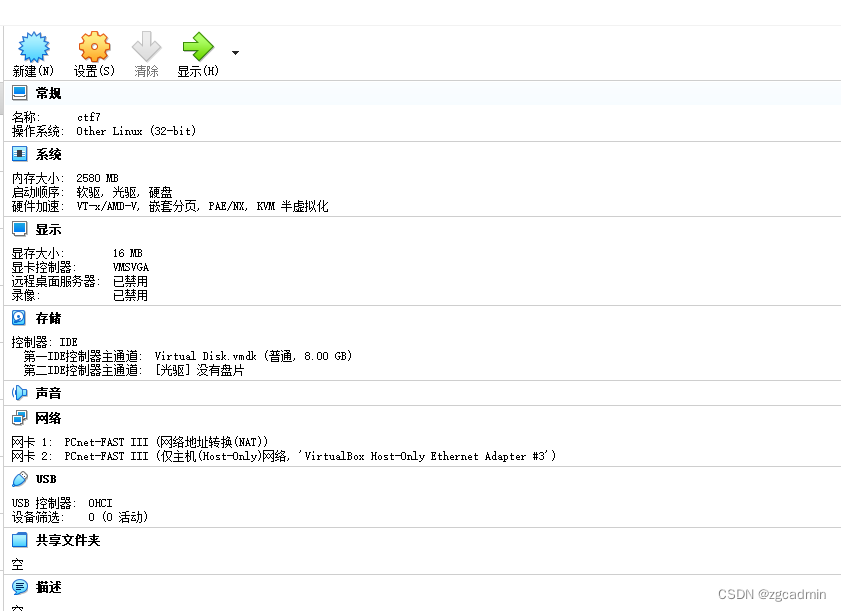Click the Audio (声音) speaker icon
Screen dimensions: 841x611
tap(19, 393)
